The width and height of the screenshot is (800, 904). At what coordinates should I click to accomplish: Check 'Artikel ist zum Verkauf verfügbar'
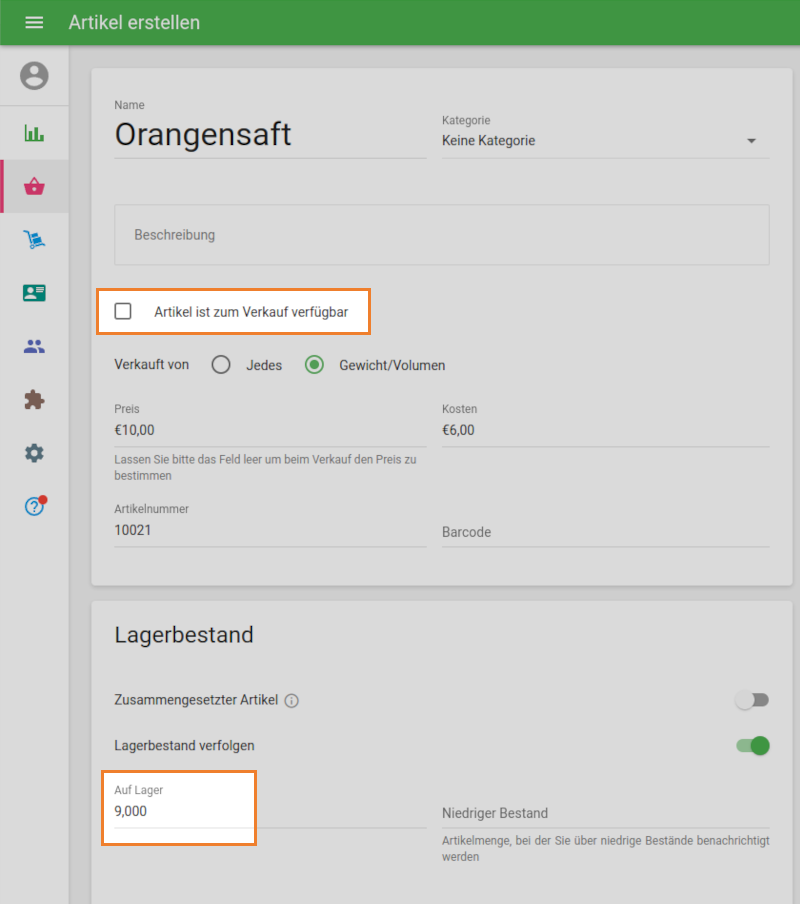pos(123,312)
